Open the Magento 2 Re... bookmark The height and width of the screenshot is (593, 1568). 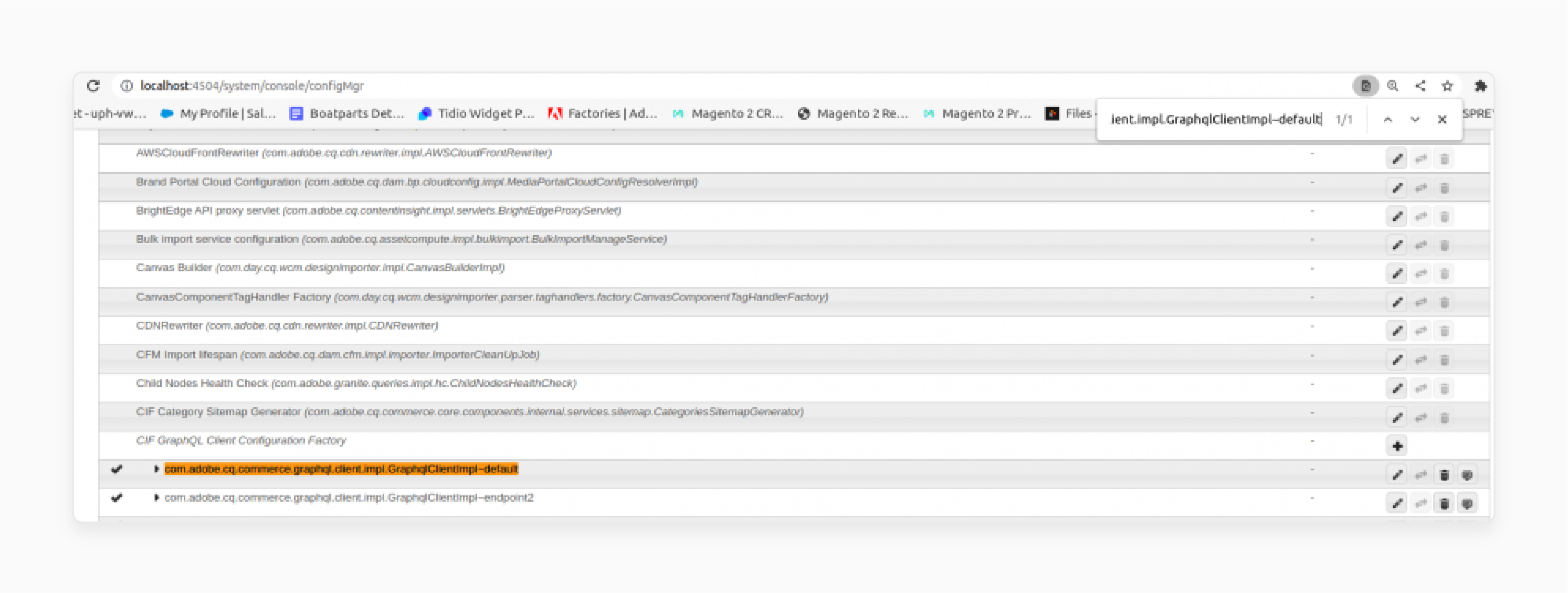[853, 114]
